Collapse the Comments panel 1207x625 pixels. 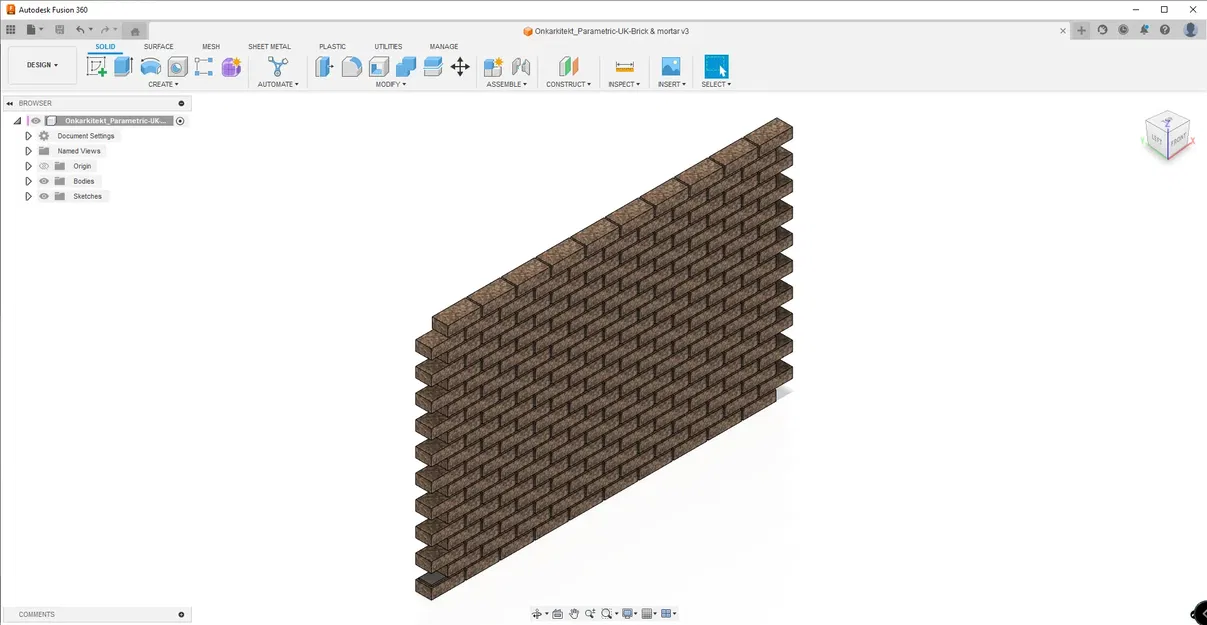(x=180, y=614)
